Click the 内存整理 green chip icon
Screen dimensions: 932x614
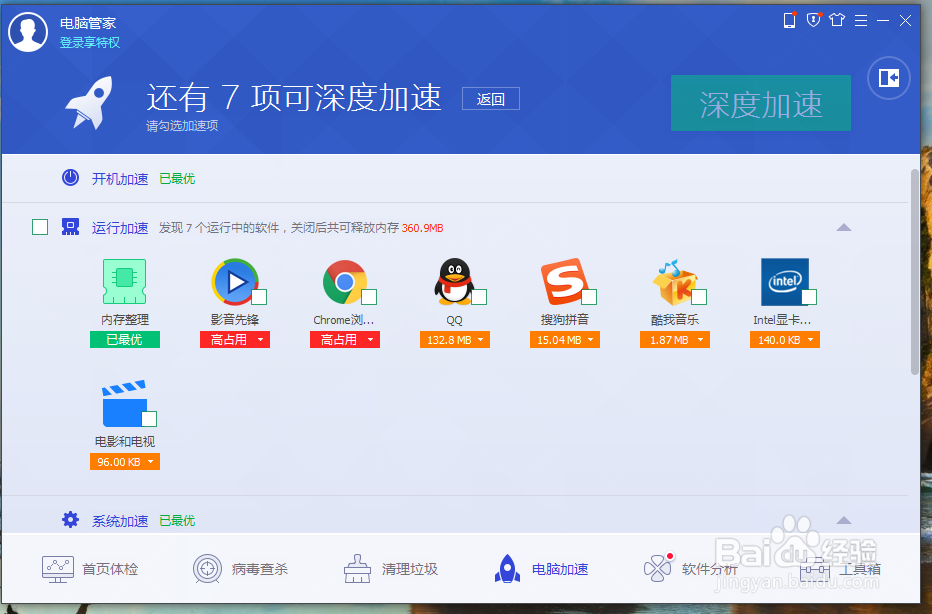(124, 282)
